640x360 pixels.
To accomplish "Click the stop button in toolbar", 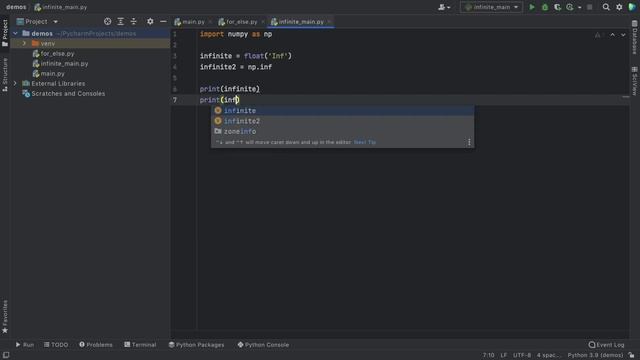I will [589, 7].
